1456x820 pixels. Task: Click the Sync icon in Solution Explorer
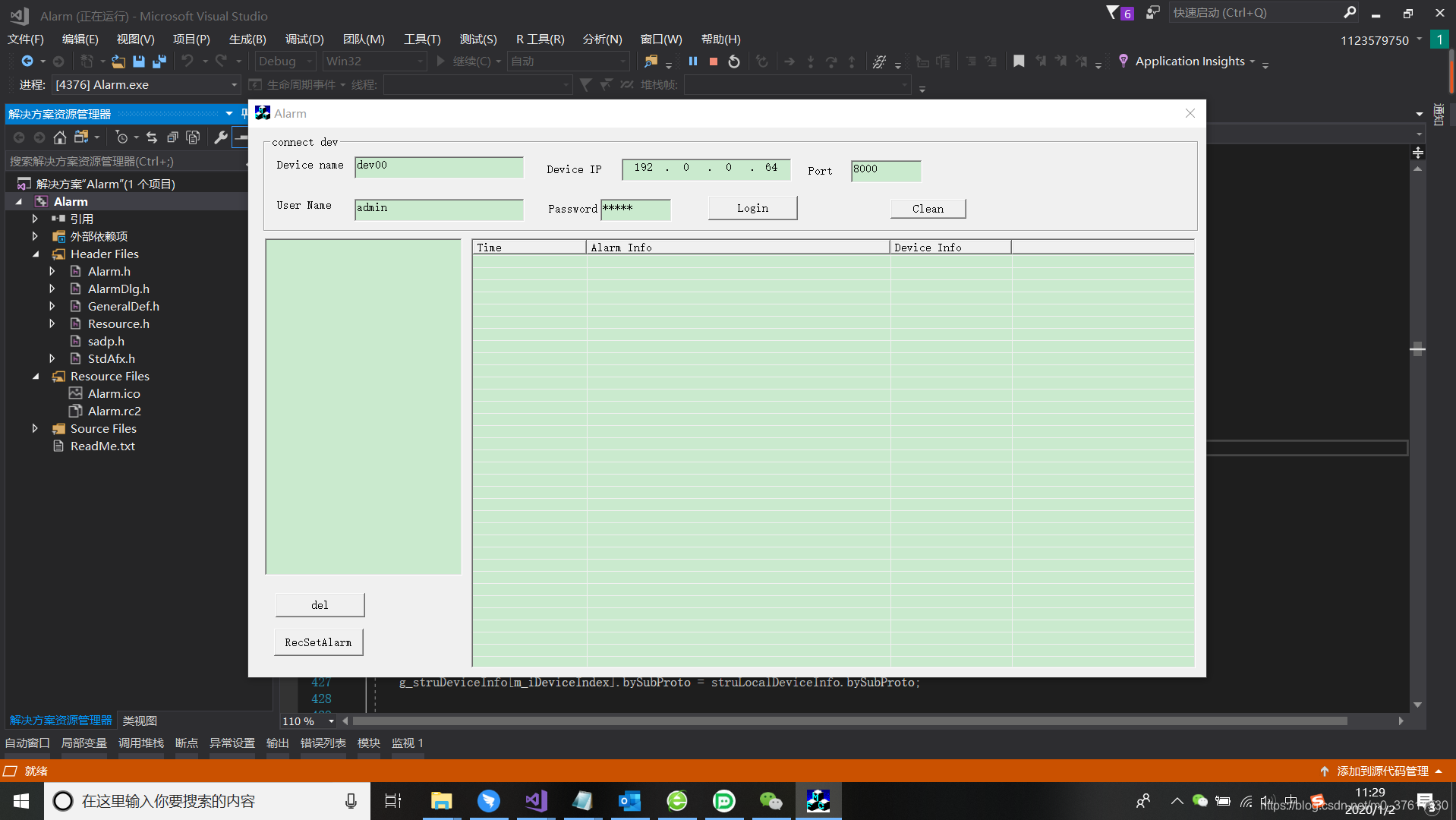152,137
